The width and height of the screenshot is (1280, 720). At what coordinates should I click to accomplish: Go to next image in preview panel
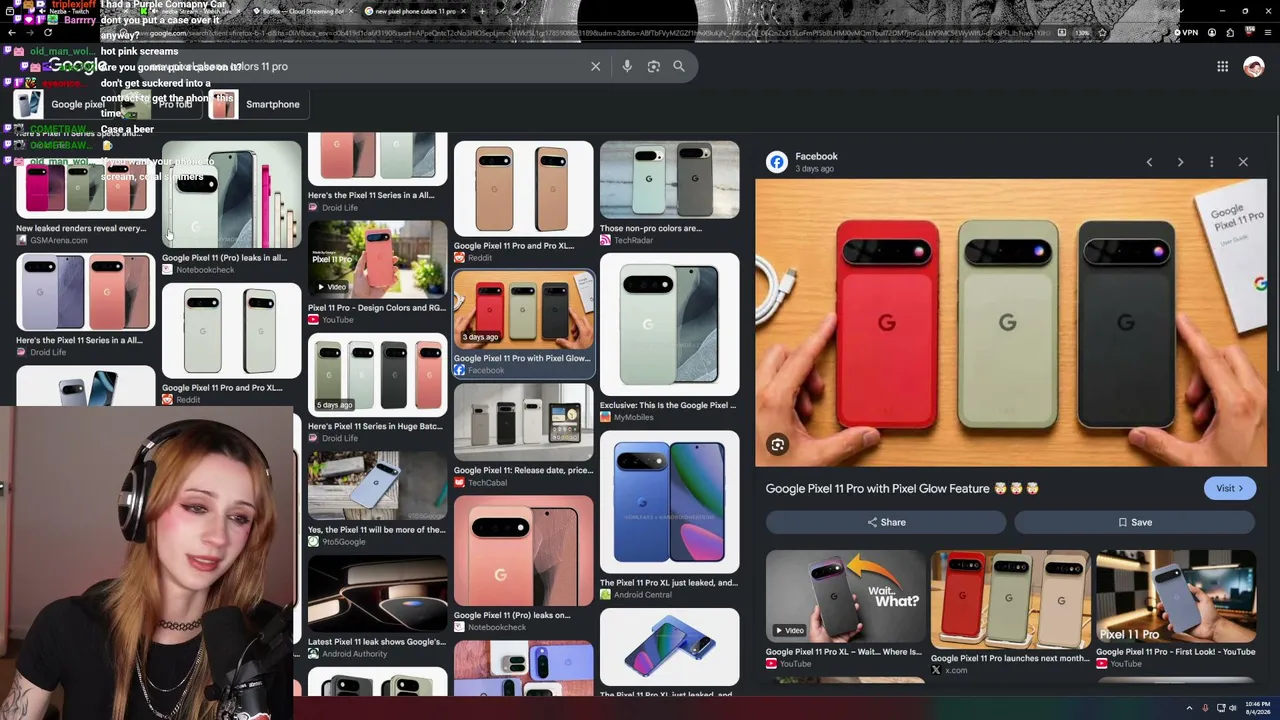pos(1180,162)
